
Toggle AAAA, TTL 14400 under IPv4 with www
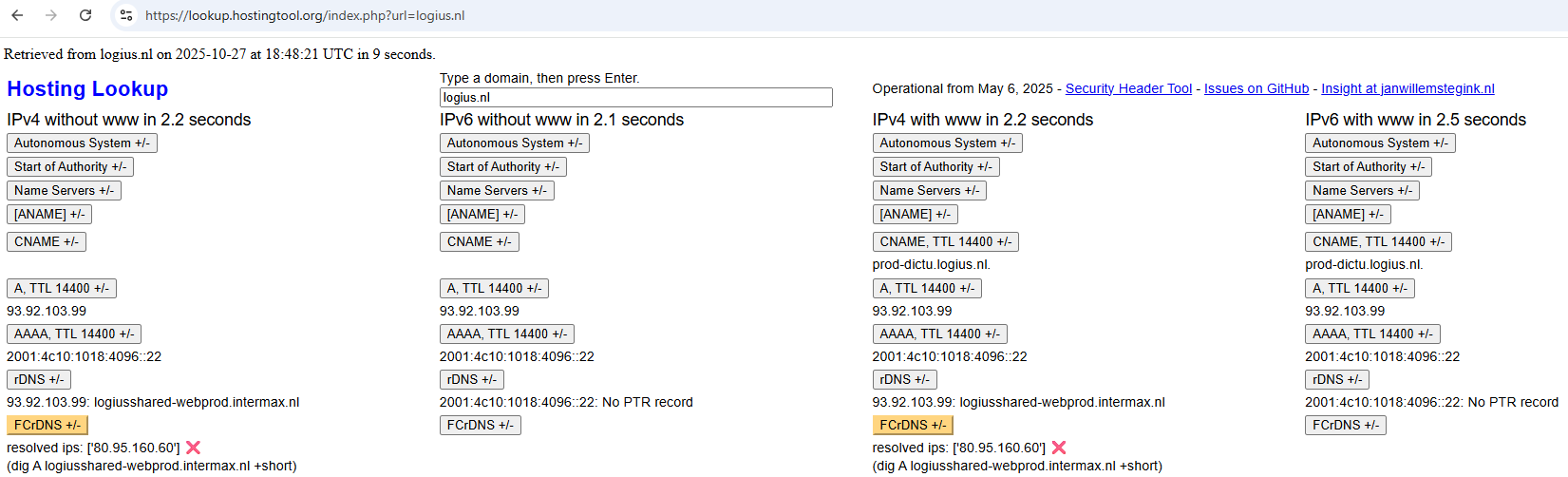tap(939, 334)
